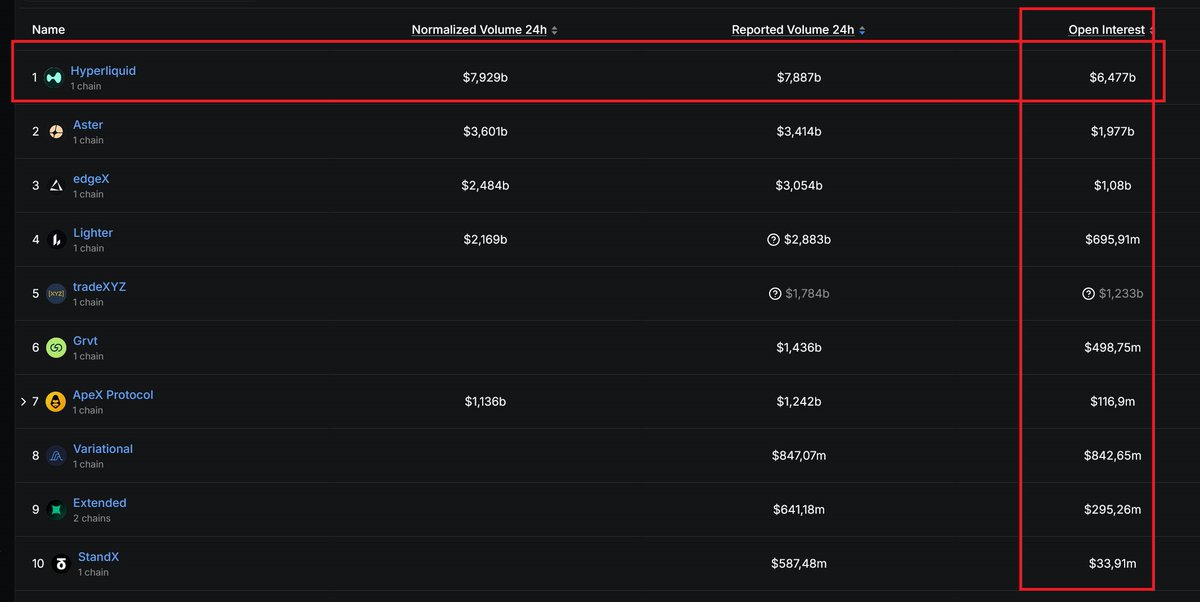Viewport: 1200px width, 602px height.
Task: Click Hyperliquid reported volume $7,887b
Action: tap(798, 77)
